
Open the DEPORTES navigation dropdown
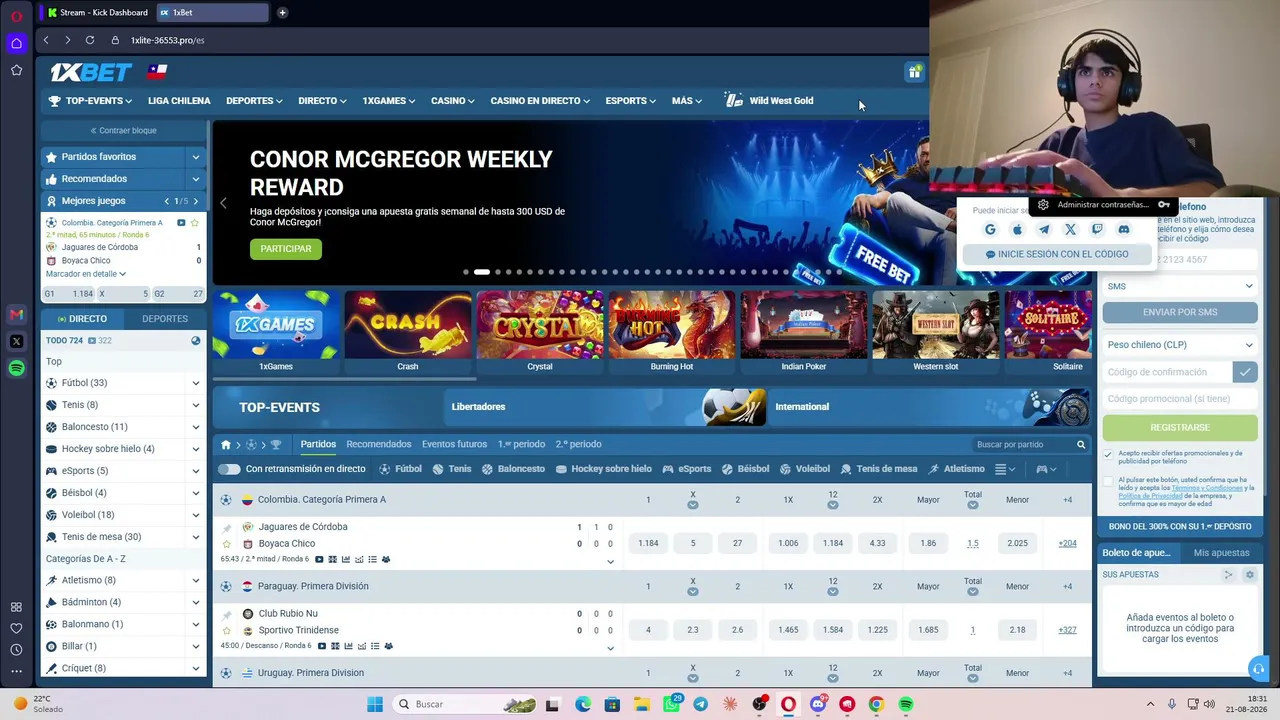pos(254,101)
